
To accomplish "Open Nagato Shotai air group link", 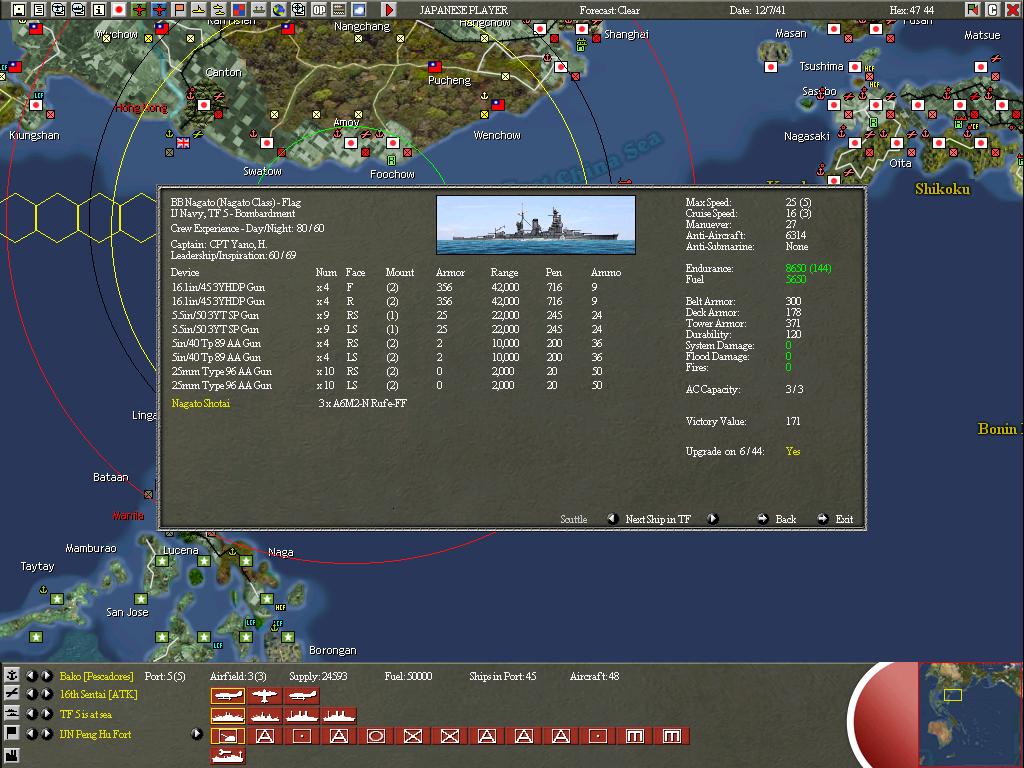I will pos(200,404).
